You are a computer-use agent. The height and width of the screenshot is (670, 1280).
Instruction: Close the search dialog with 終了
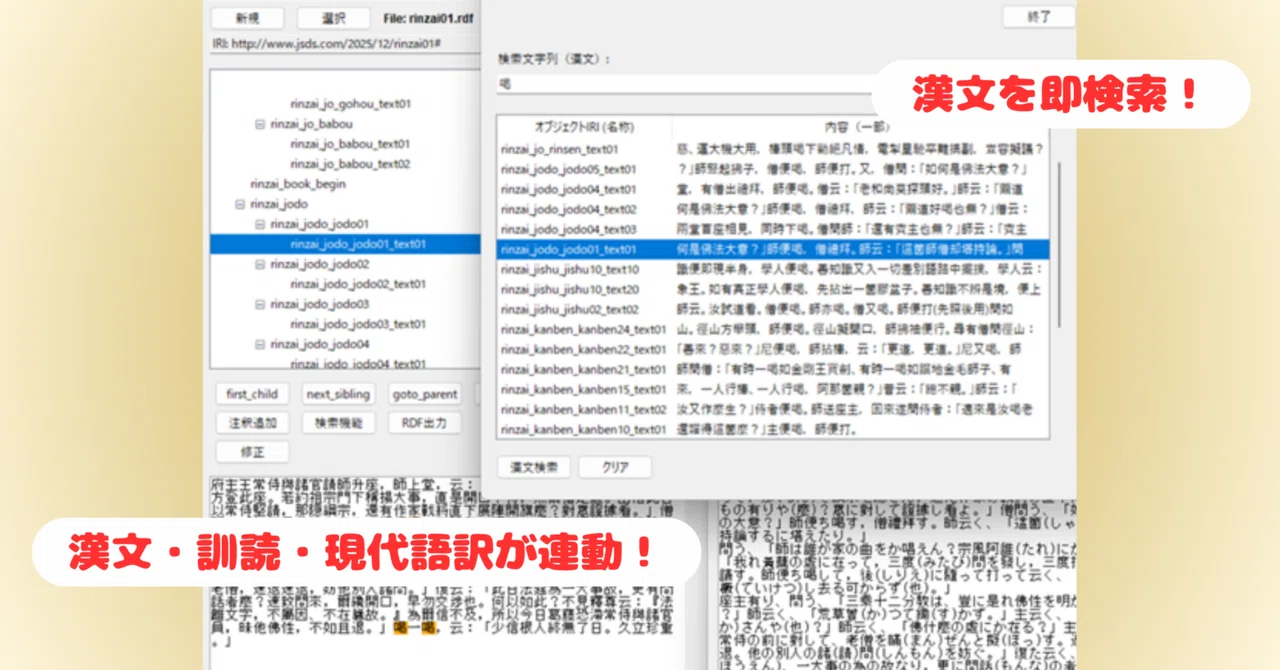1038,17
